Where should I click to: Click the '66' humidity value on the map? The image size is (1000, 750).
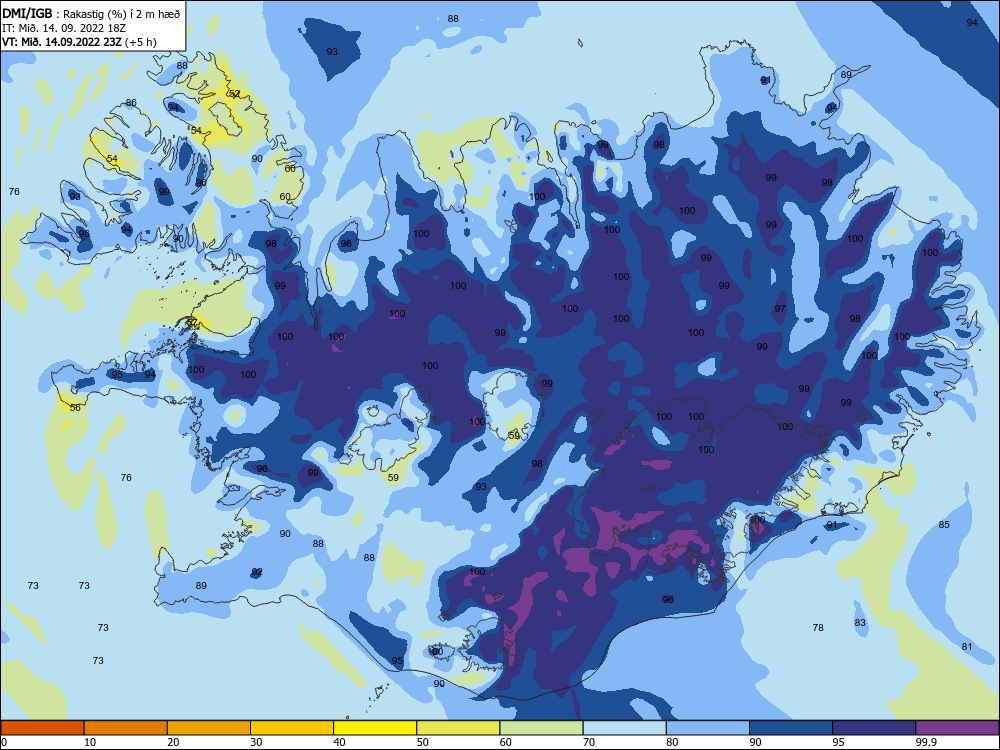(290, 169)
